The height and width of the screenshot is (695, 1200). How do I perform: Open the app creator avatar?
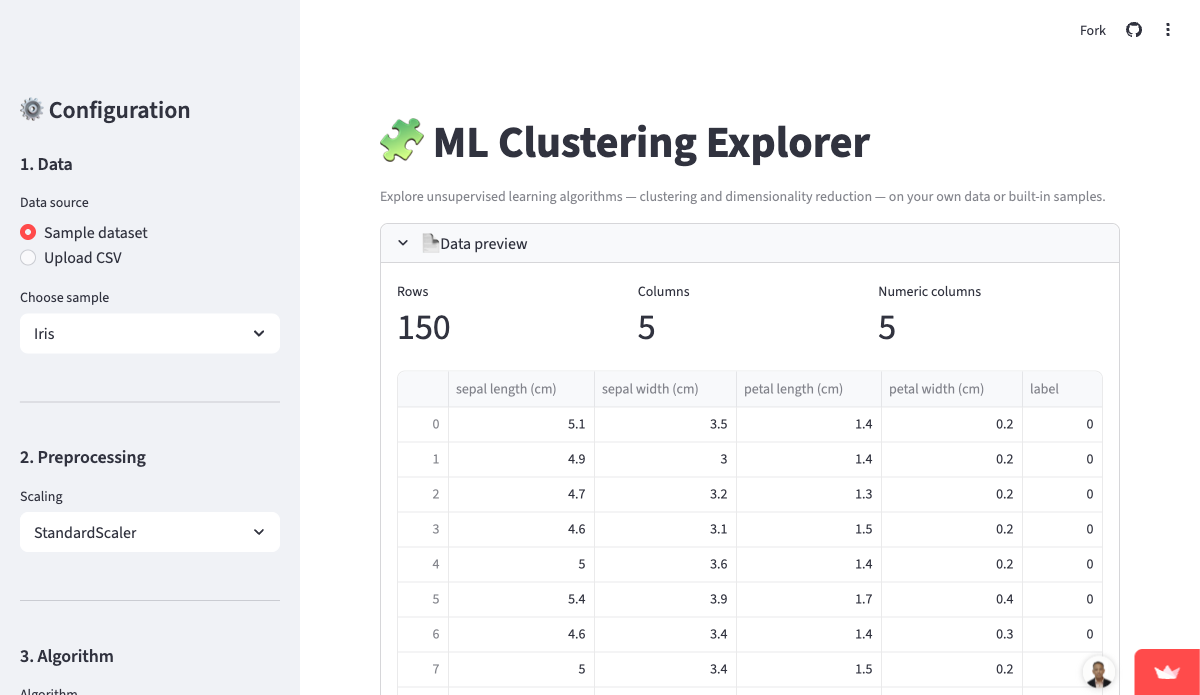tap(1099, 673)
